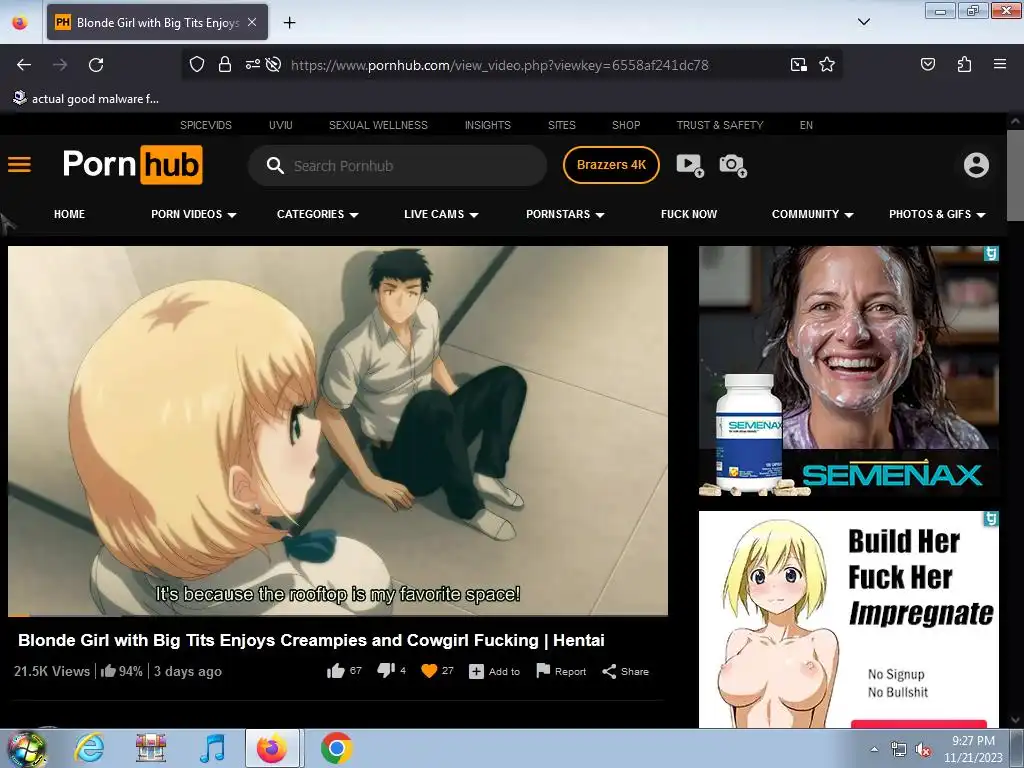
Task: Click the magnifier search icon
Action: [275, 166]
